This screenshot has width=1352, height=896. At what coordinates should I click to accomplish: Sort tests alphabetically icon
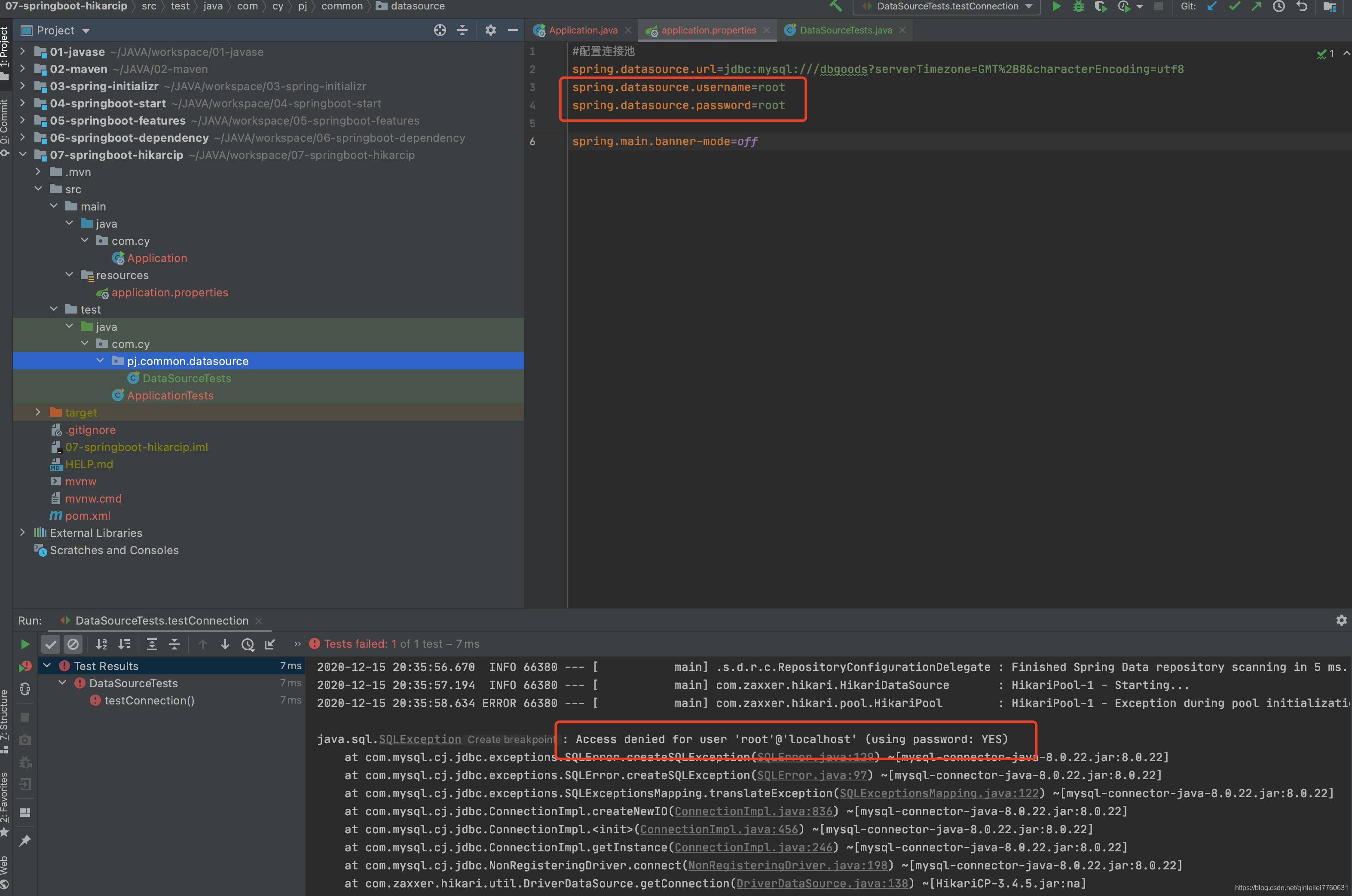[101, 644]
